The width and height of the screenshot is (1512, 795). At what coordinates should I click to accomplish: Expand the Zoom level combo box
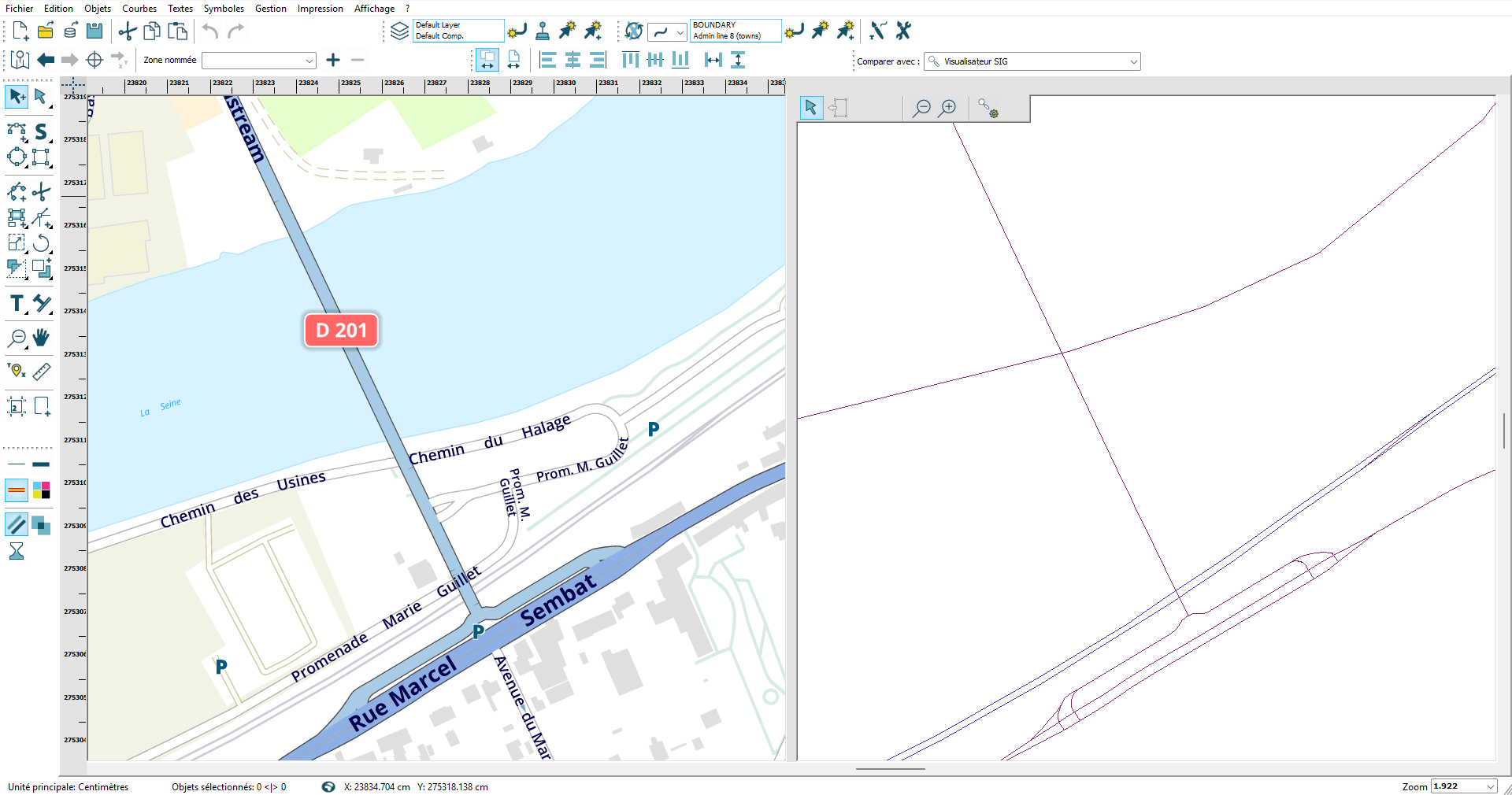(1490, 786)
